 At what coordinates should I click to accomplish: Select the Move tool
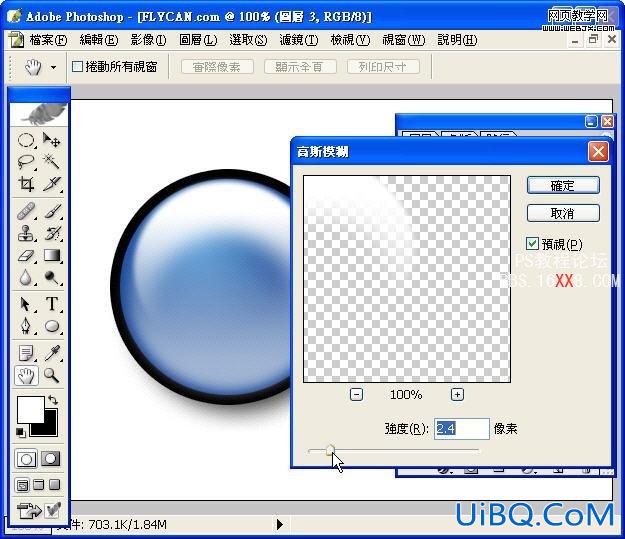pyautogui.click(x=51, y=140)
